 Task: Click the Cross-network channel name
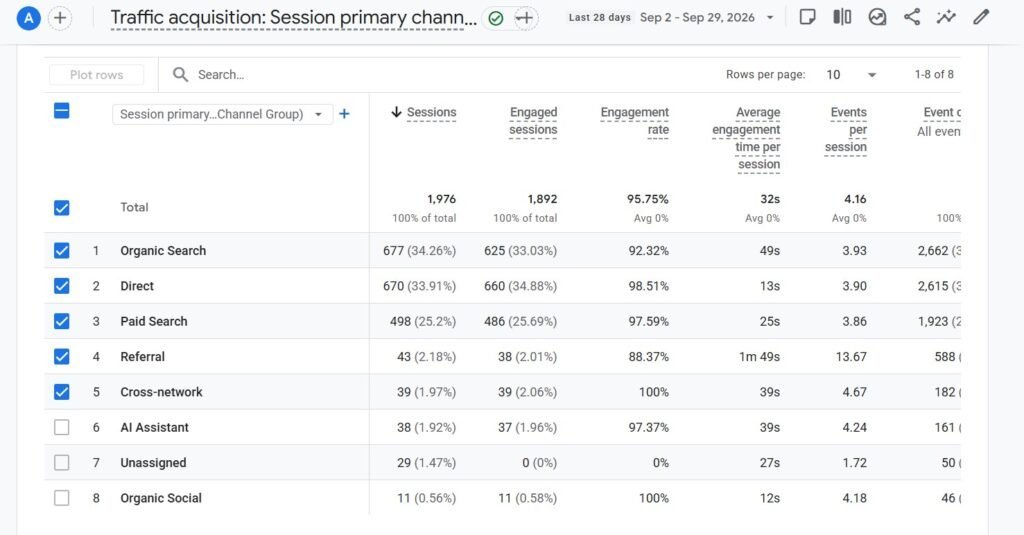[x=161, y=392]
